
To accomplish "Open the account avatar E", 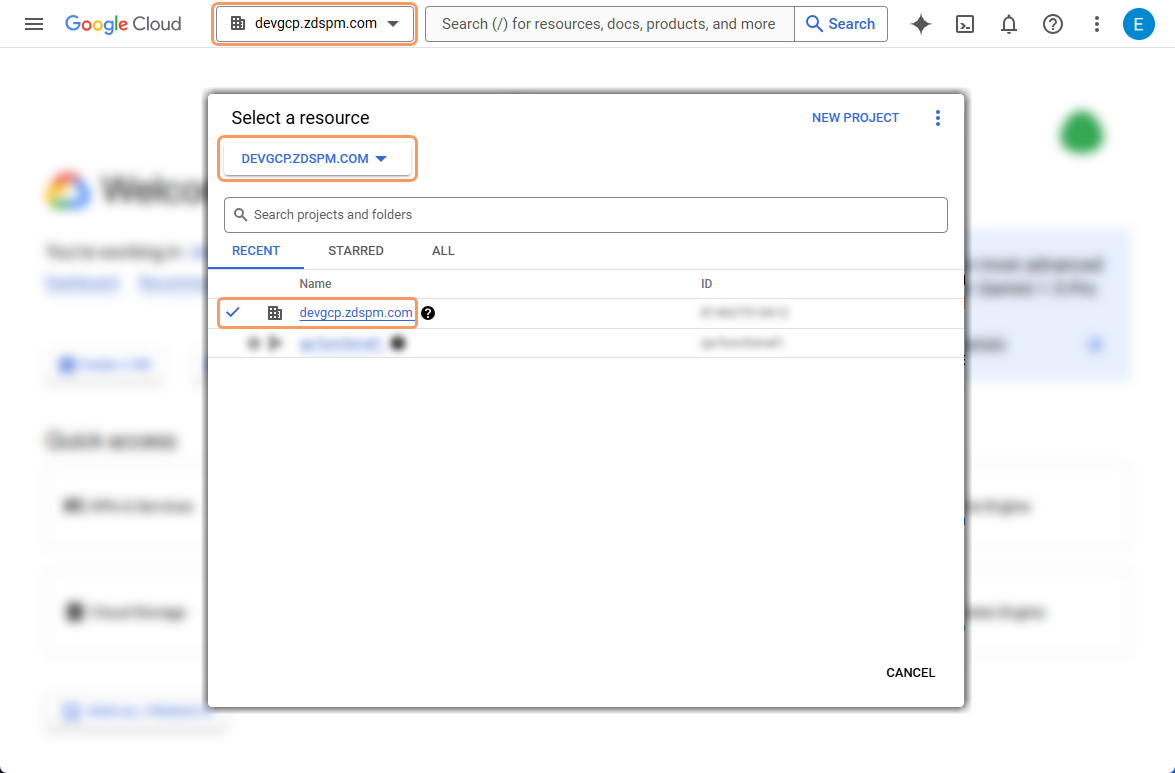I will point(1138,24).
